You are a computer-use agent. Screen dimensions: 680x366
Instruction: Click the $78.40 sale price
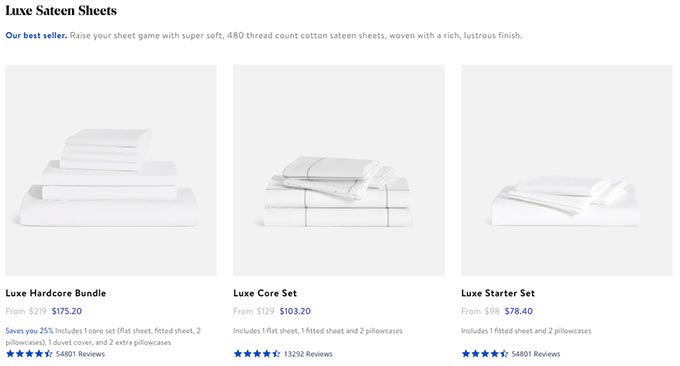(x=519, y=311)
